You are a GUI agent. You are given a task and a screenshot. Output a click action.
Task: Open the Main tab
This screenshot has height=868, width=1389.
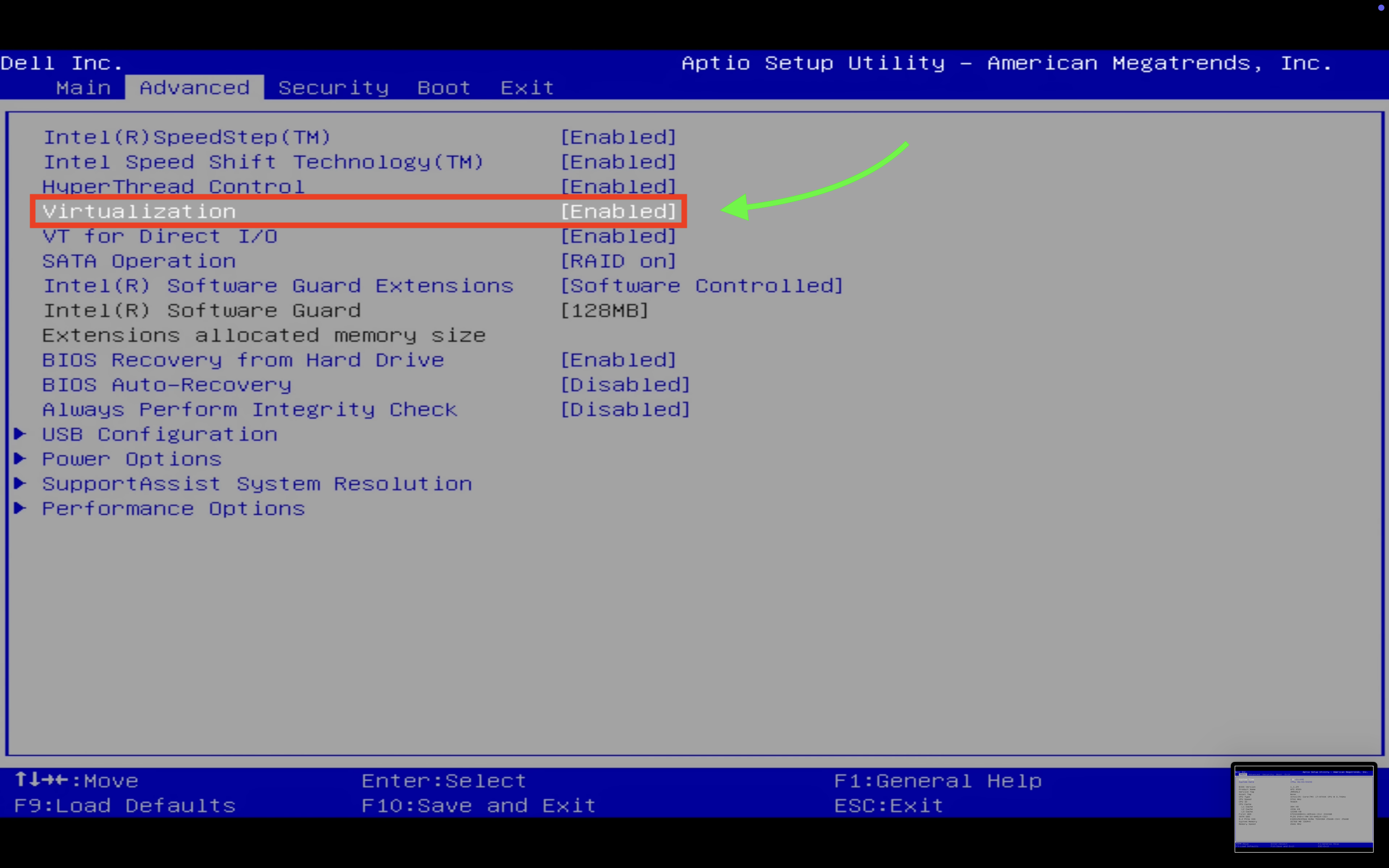pos(83,88)
